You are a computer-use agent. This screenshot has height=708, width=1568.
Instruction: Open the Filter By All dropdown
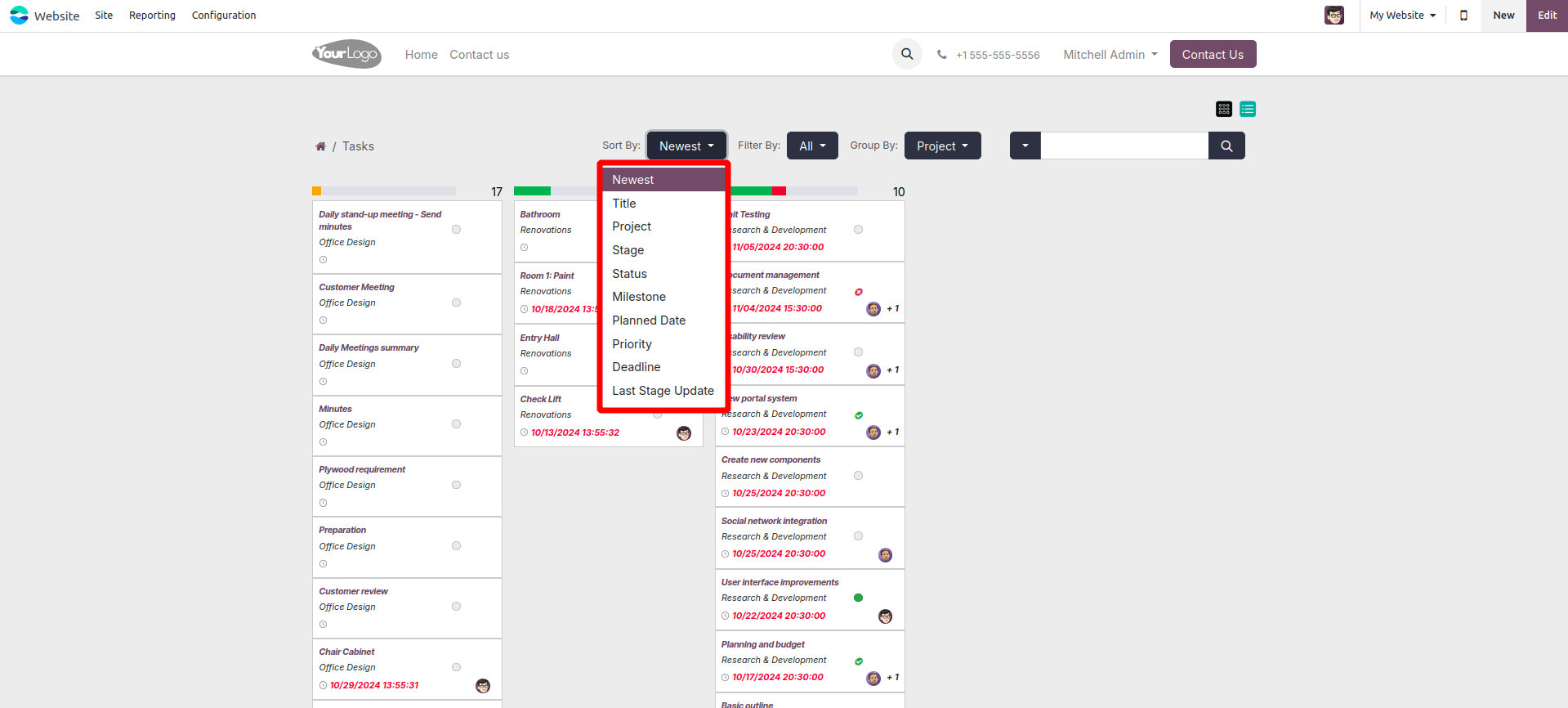coord(812,146)
